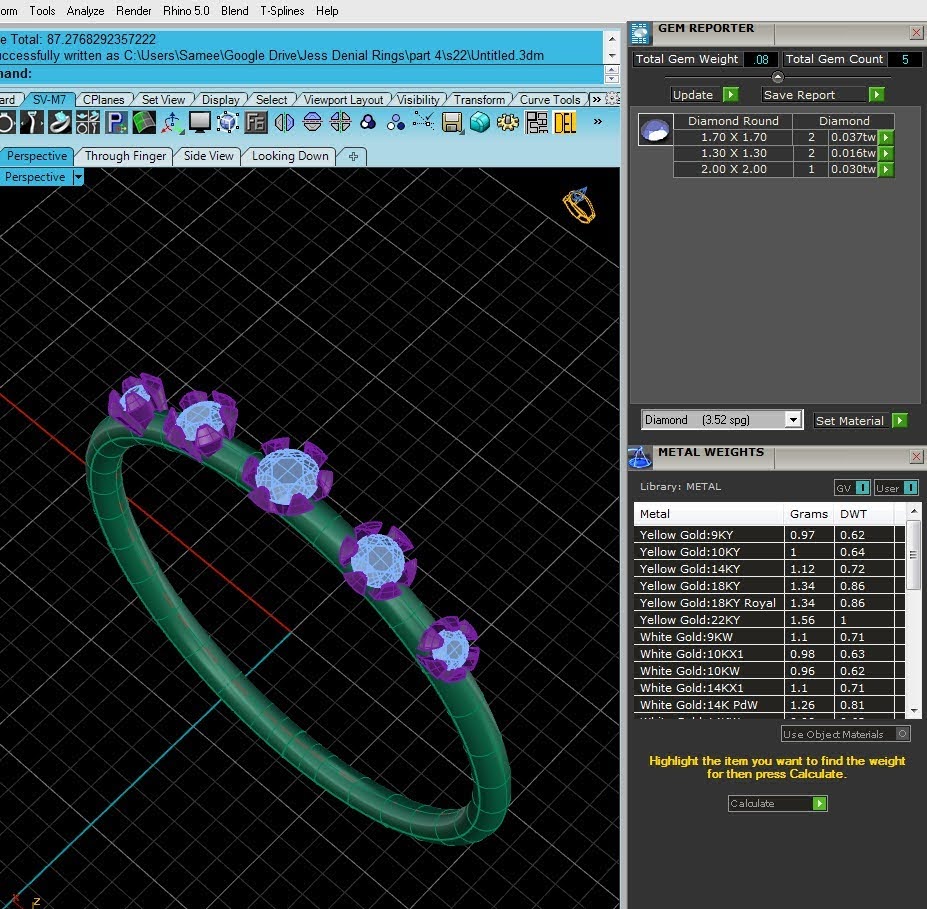The image size is (927, 909).
Task: Select the Yellow Gold:14KY metal row
Action: (x=770, y=569)
